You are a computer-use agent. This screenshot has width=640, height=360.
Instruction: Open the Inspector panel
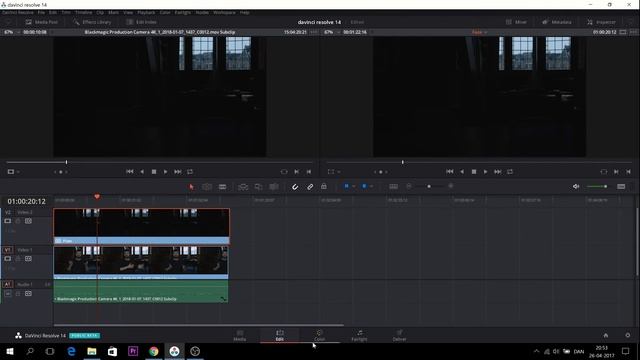[601, 22]
